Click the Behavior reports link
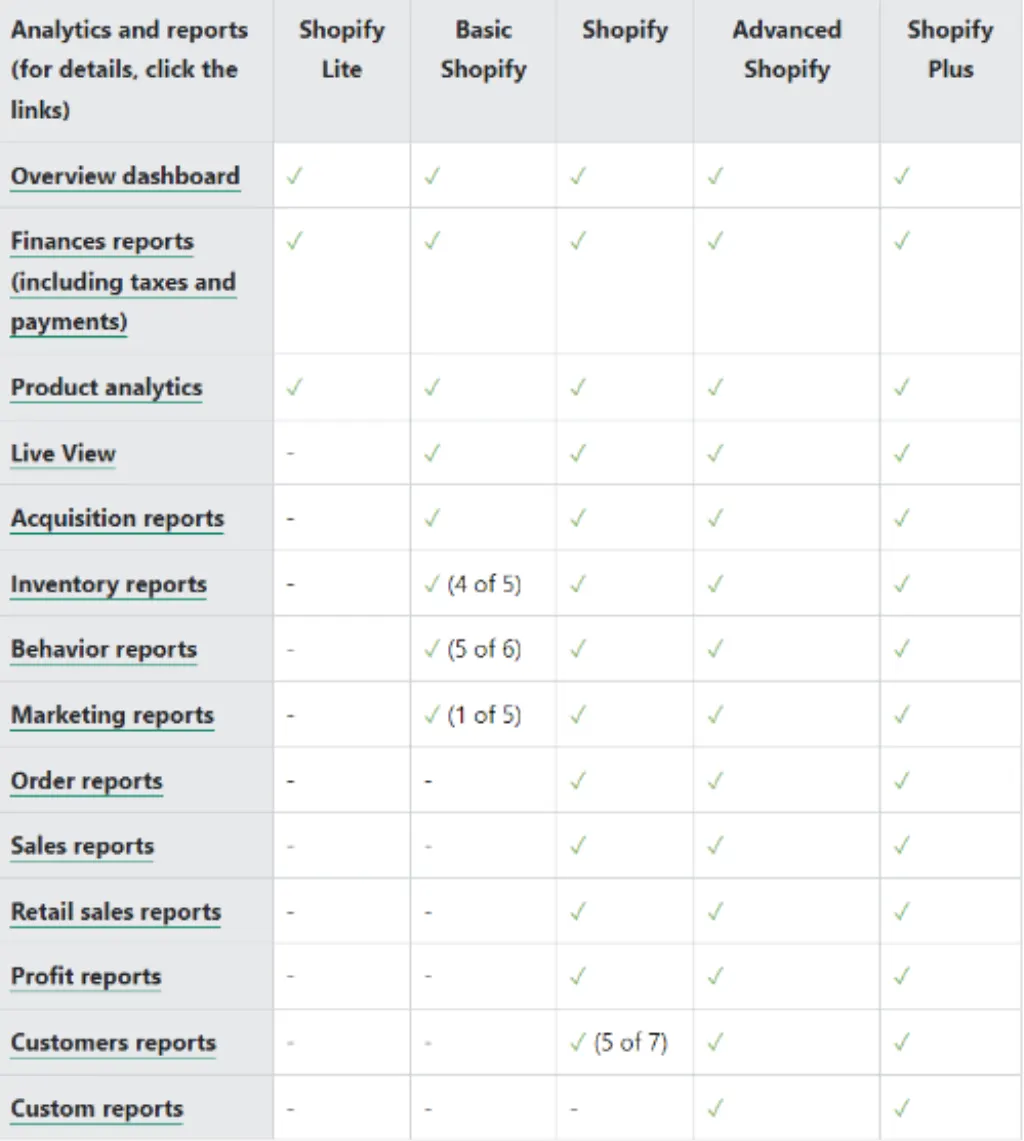Image resolution: width=1024 pixels, height=1141 pixels. pos(104,649)
